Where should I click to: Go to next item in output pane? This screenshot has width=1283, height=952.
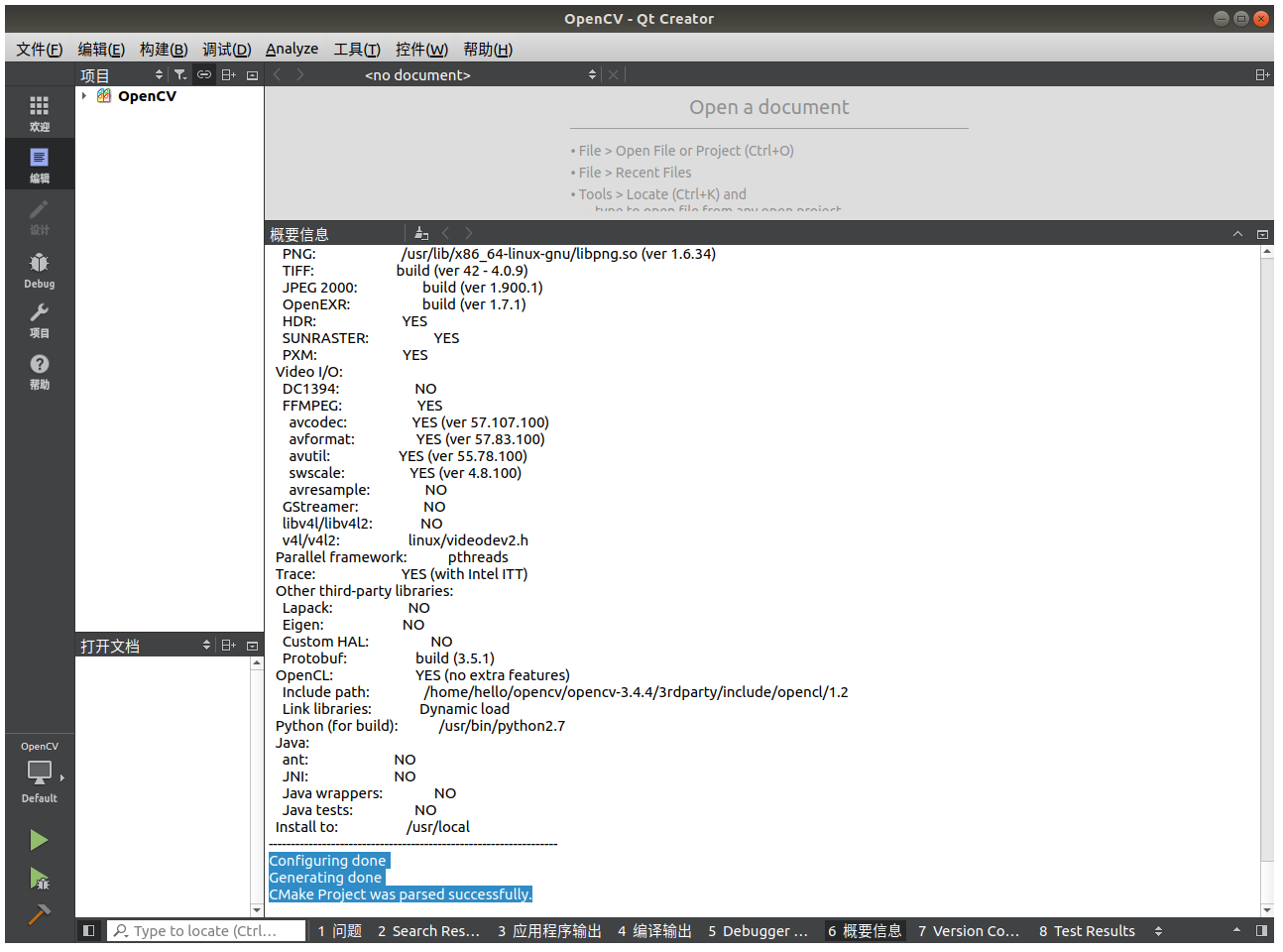click(469, 233)
